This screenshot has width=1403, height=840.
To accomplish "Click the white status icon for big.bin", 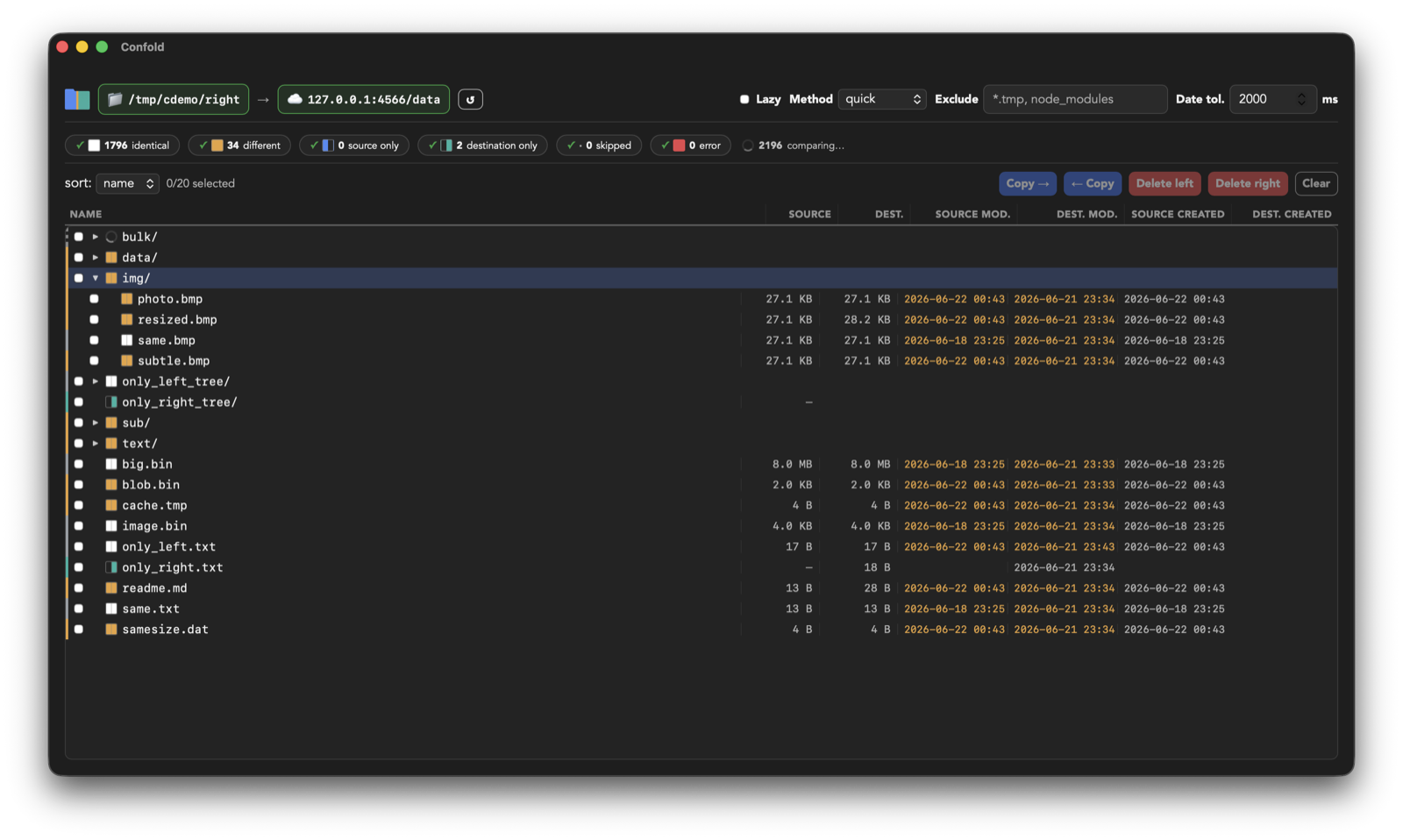I will tap(111, 464).
